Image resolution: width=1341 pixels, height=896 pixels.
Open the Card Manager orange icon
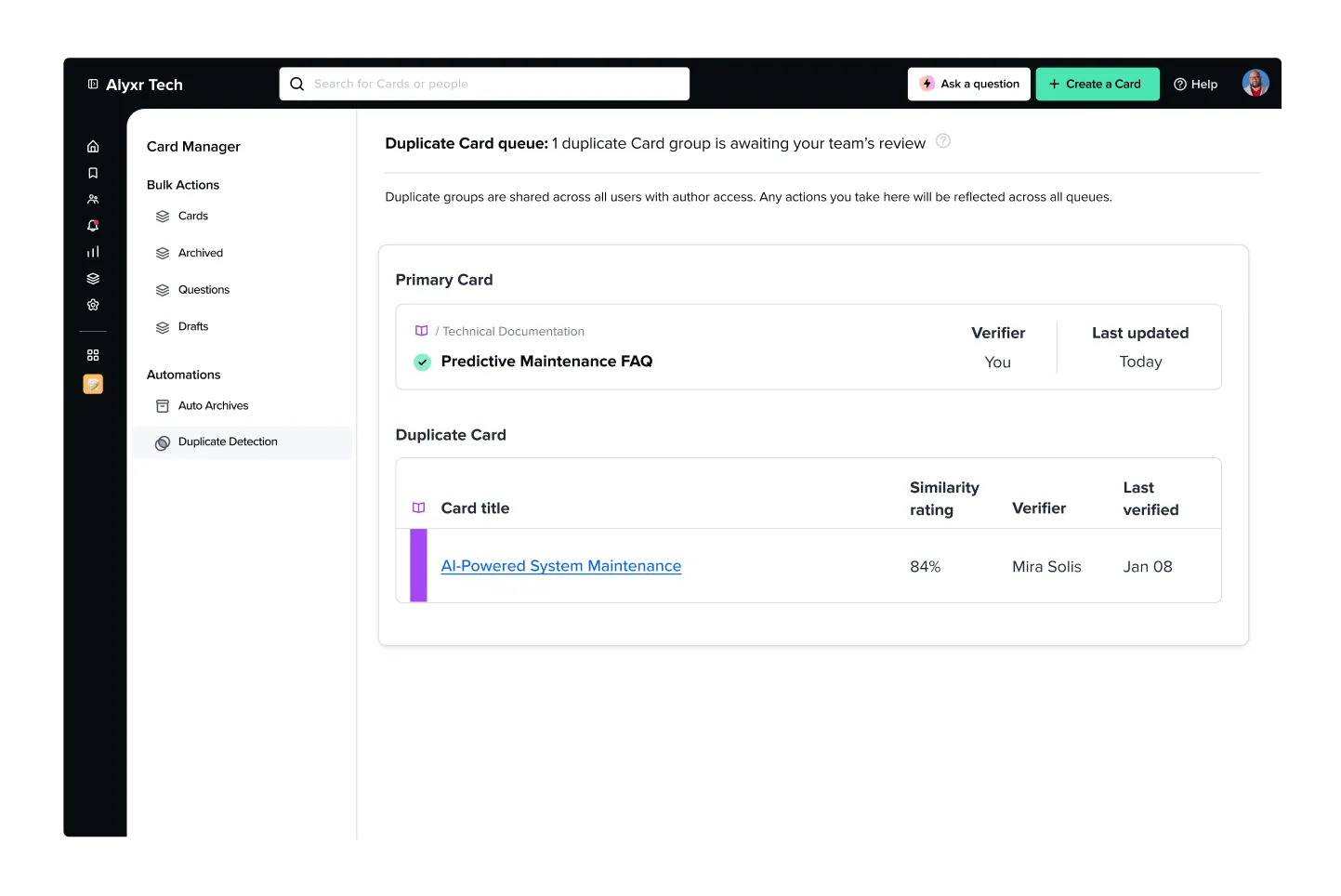(x=93, y=383)
